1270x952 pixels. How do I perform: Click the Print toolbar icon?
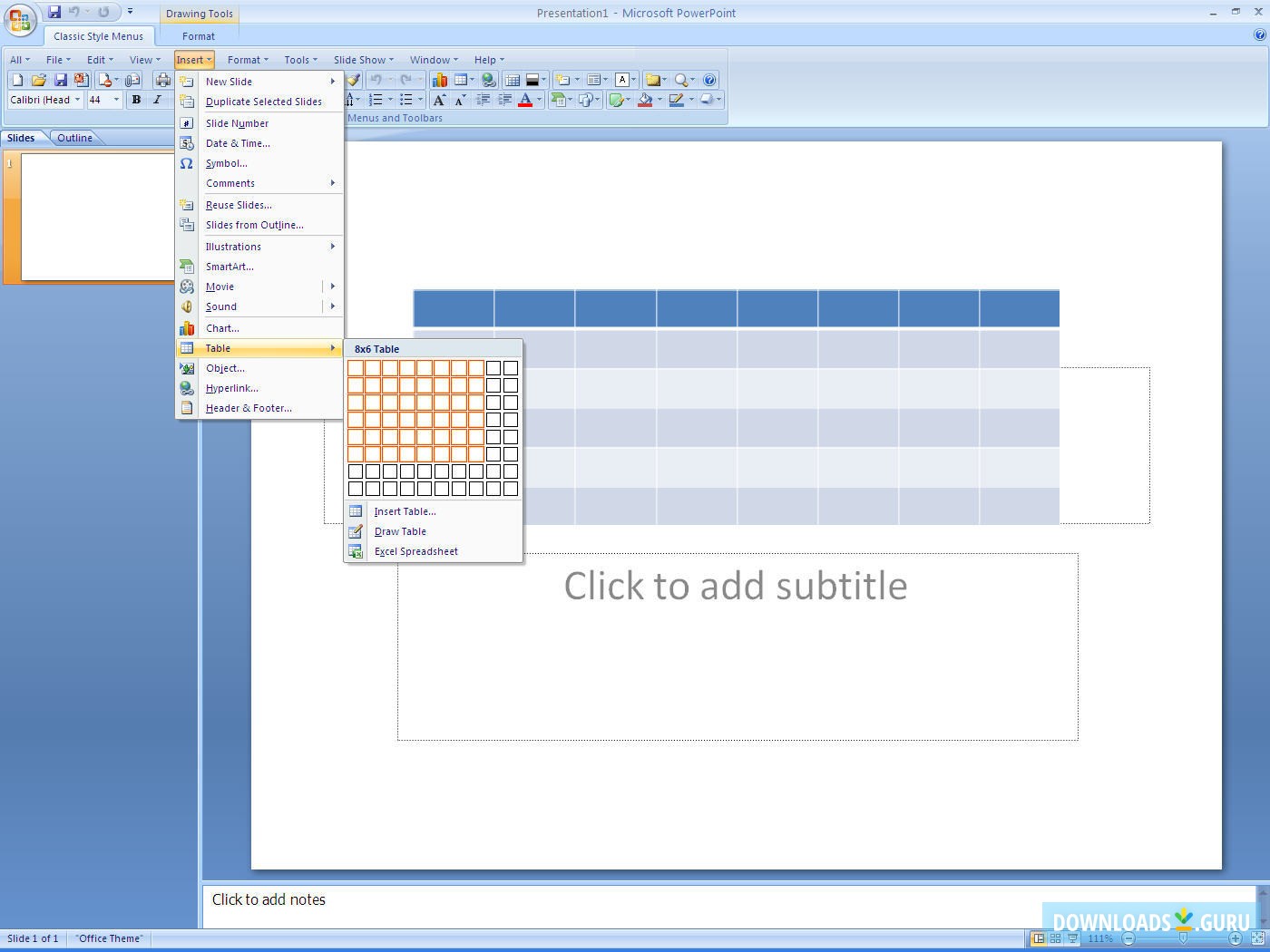pos(163,80)
